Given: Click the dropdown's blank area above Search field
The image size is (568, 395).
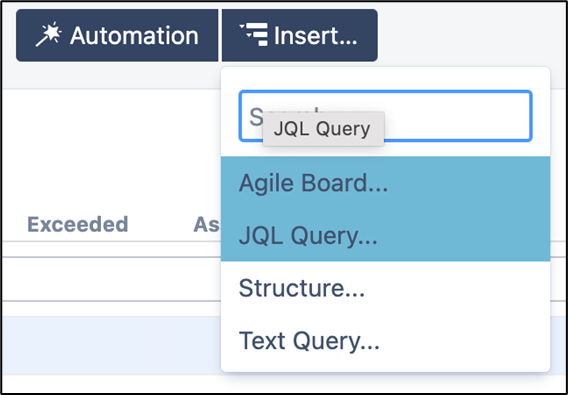Looking at the screenshot, I should [385, 79].
